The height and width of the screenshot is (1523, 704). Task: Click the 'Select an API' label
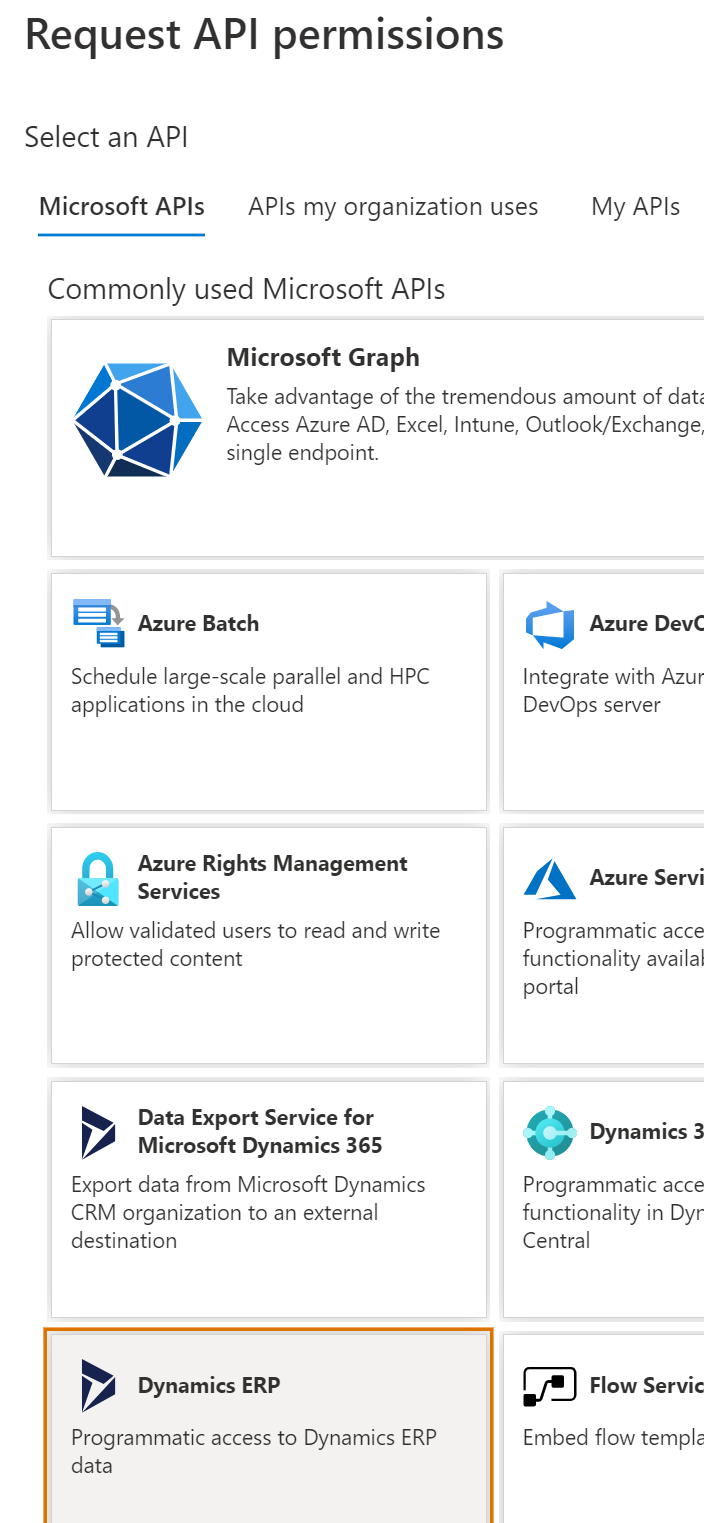(x=106, y=137)
